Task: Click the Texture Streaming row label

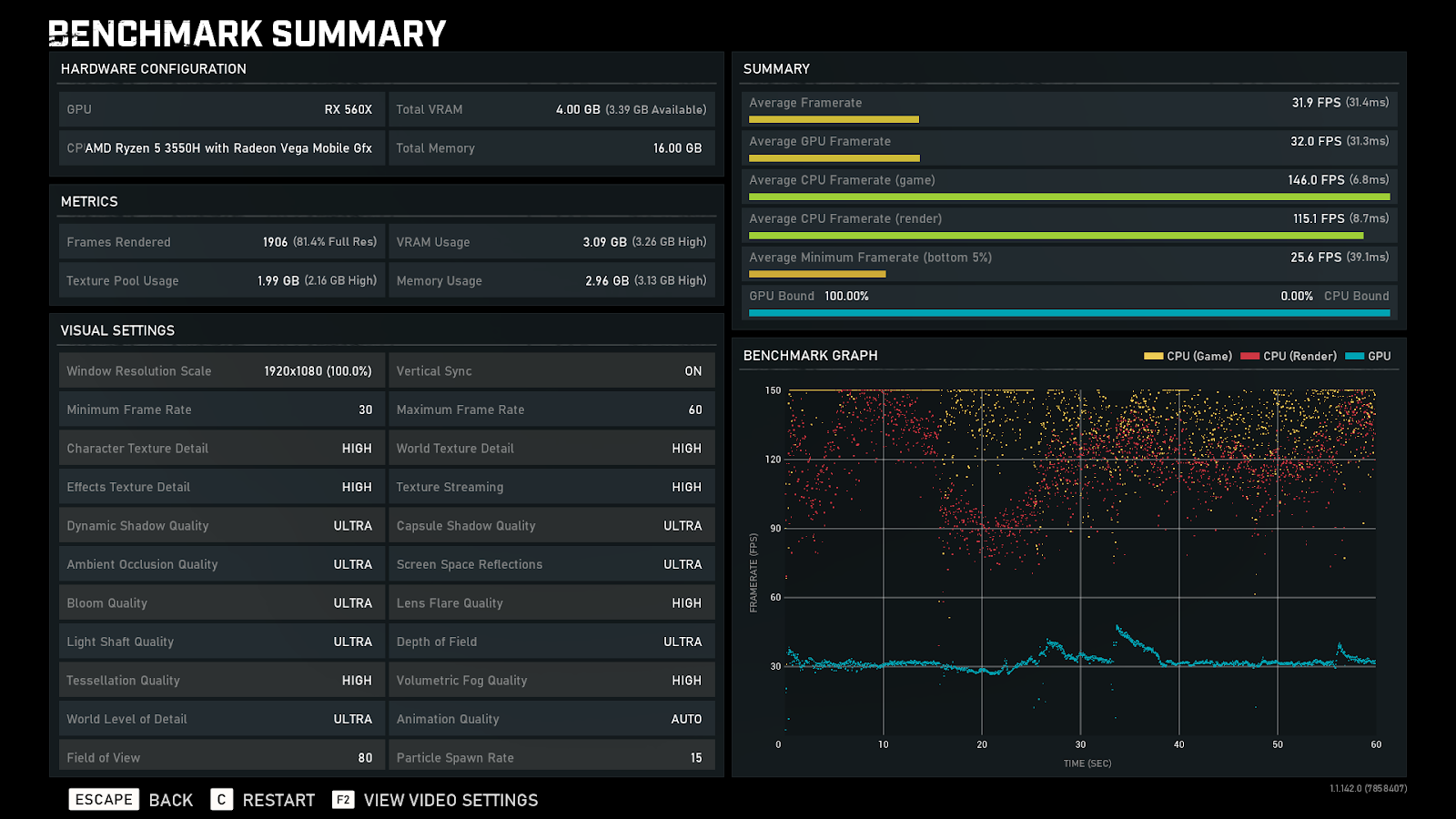Action: (x=450, y=488)
